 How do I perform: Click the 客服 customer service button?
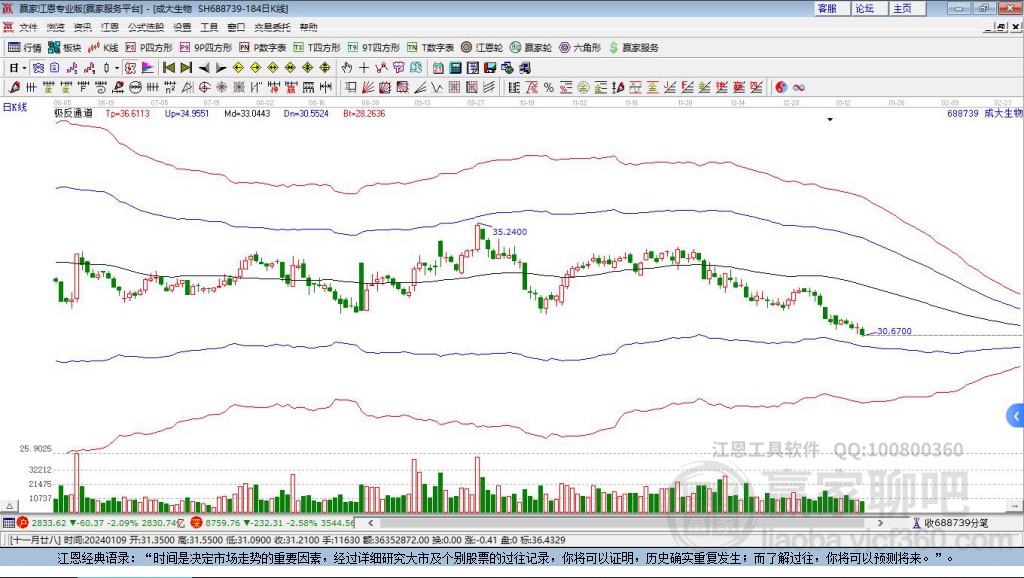(827, 8)
